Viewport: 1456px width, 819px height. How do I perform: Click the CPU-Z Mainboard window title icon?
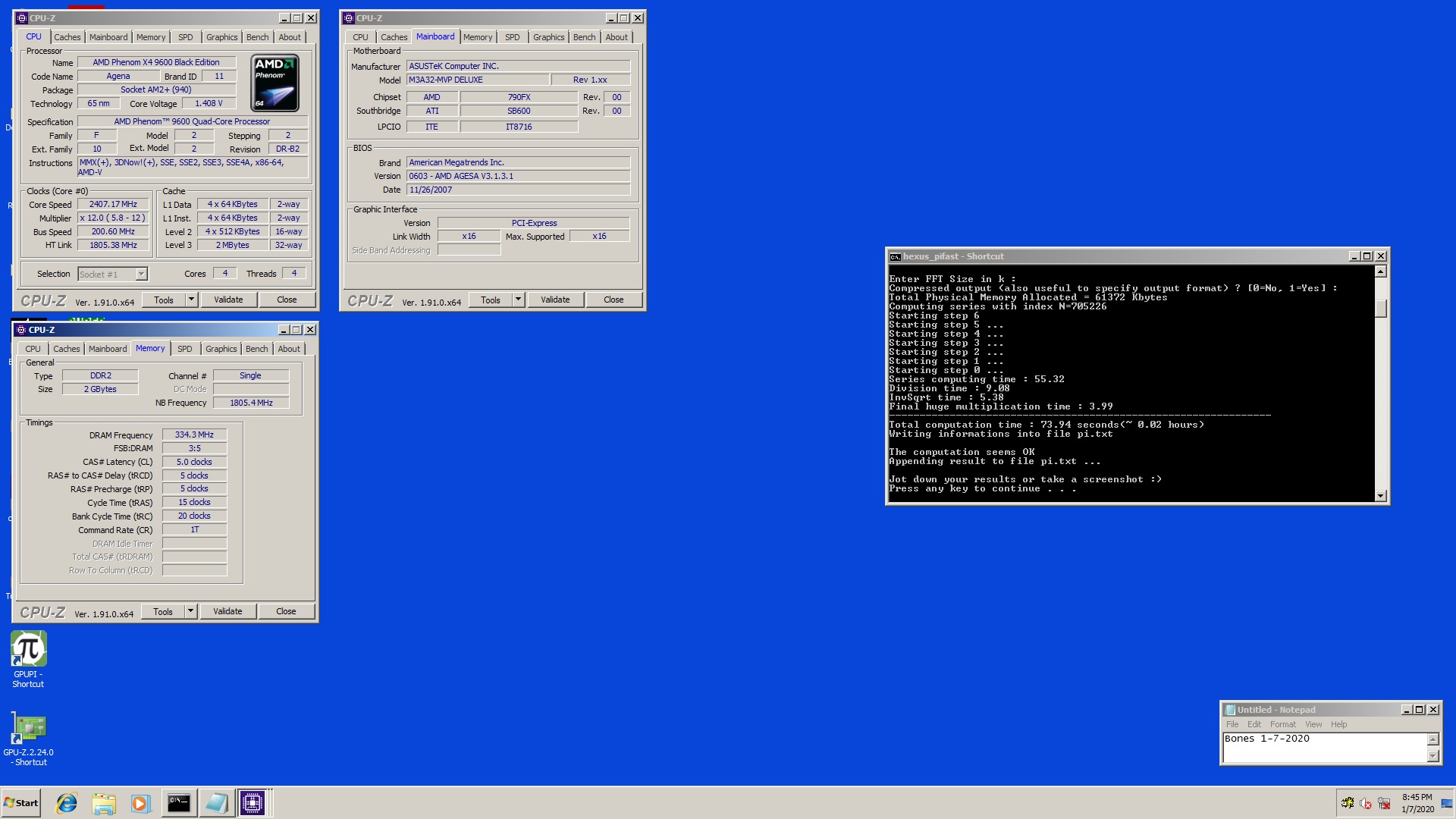pos(348,17)
